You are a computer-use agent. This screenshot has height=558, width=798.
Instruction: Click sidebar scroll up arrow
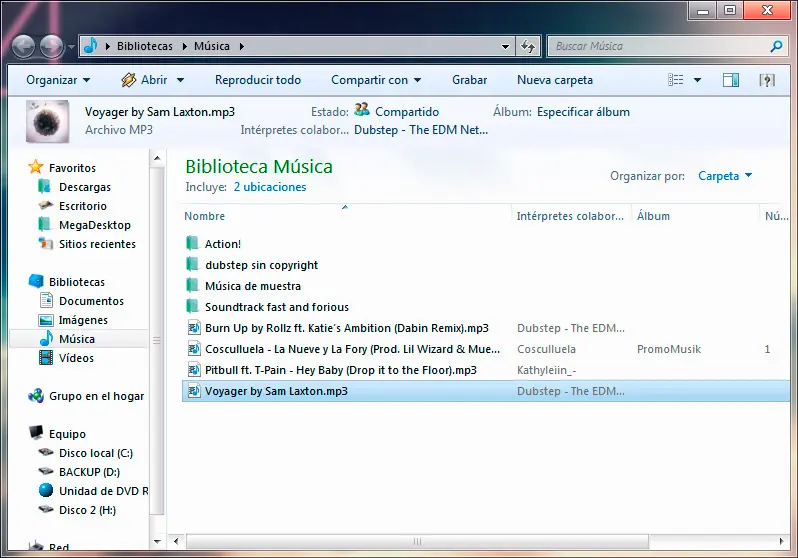point(157,158)
